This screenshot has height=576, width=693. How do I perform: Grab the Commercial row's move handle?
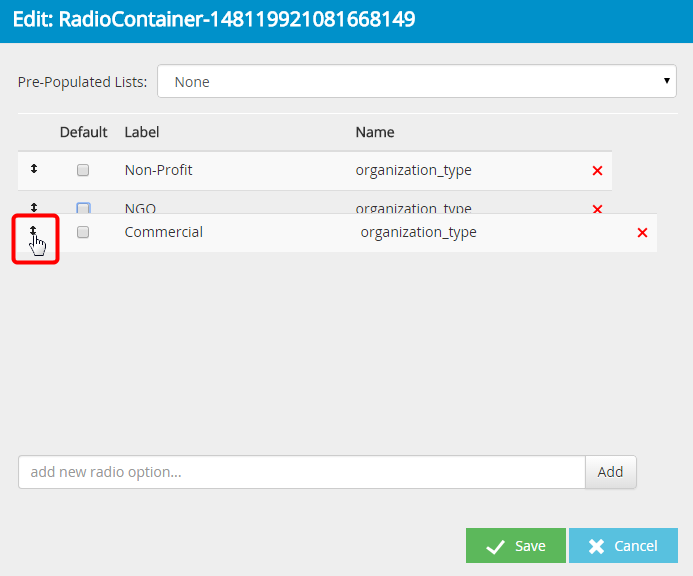click(x=33, y=232)
